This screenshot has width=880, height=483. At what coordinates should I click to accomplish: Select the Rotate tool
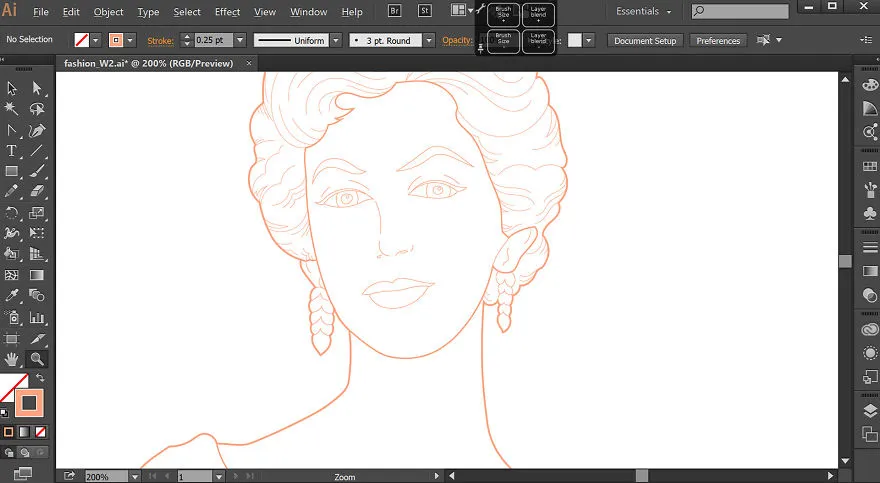(12, 213)
